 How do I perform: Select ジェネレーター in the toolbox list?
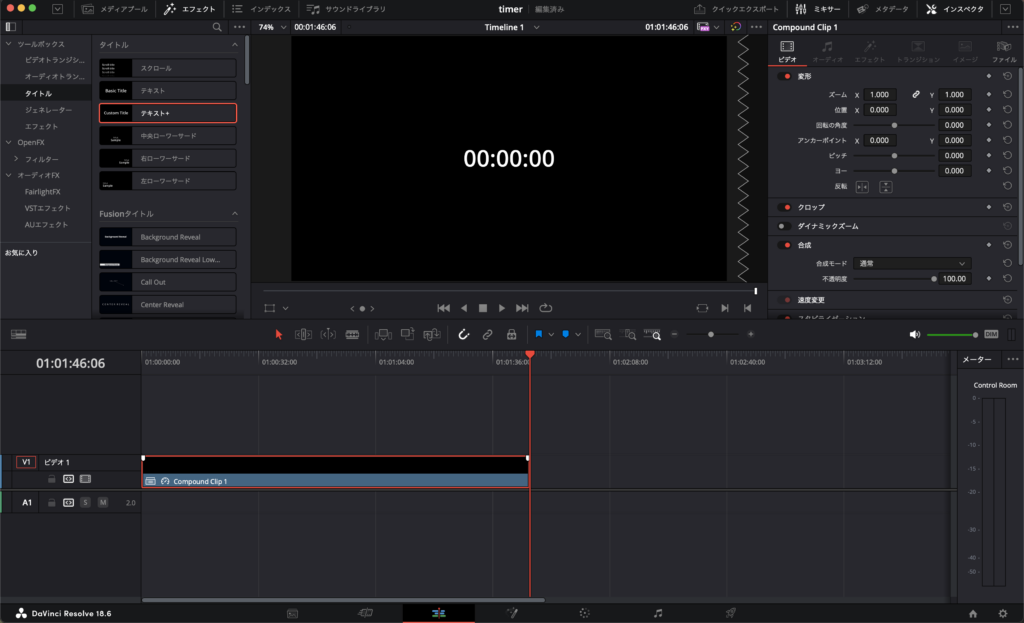tap(48, 110)
